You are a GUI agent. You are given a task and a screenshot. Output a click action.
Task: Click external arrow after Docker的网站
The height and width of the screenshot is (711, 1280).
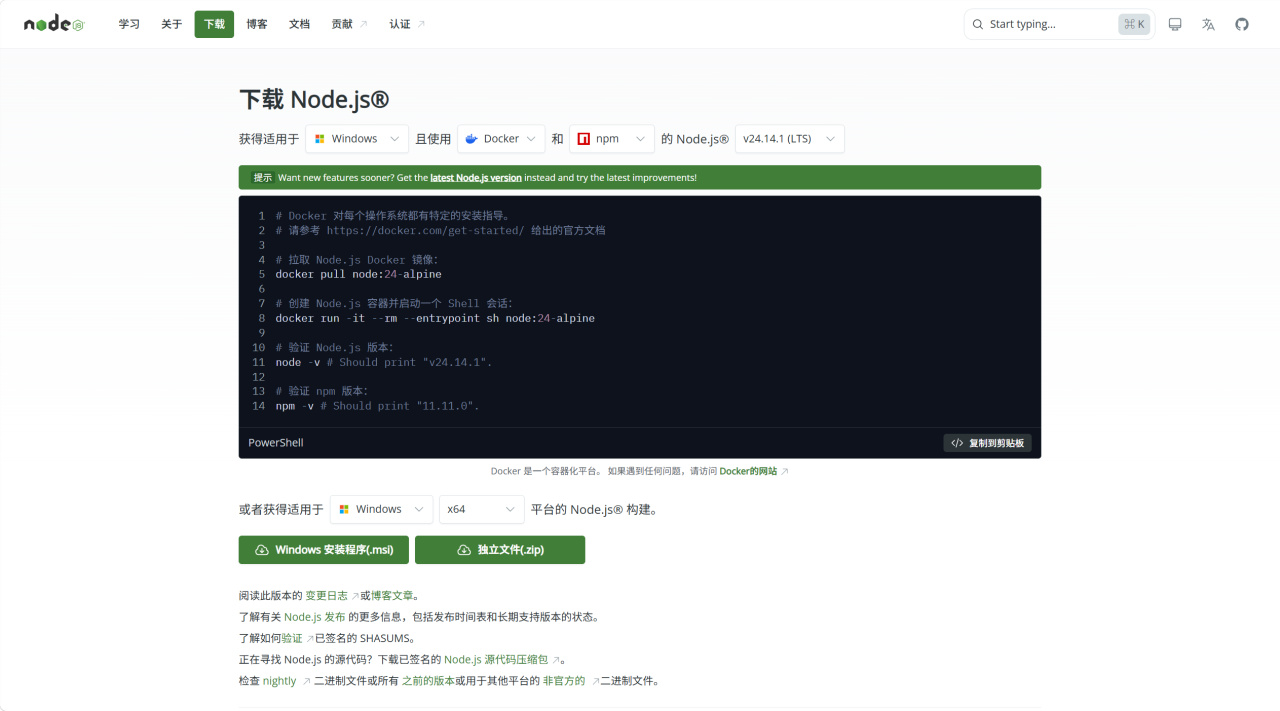click(785, 471)
